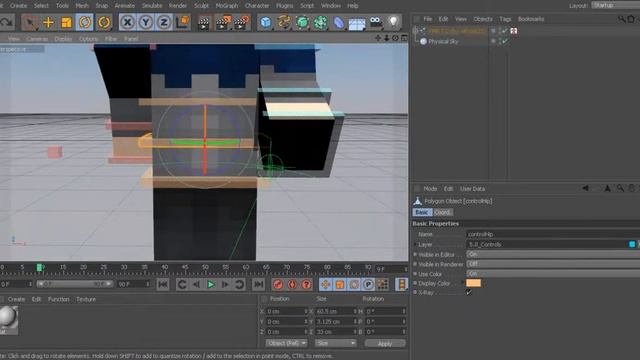Viewport: 640px width, 360px height.
Task: Click the recent tools rotate icon
Action: tap(104, 22)
